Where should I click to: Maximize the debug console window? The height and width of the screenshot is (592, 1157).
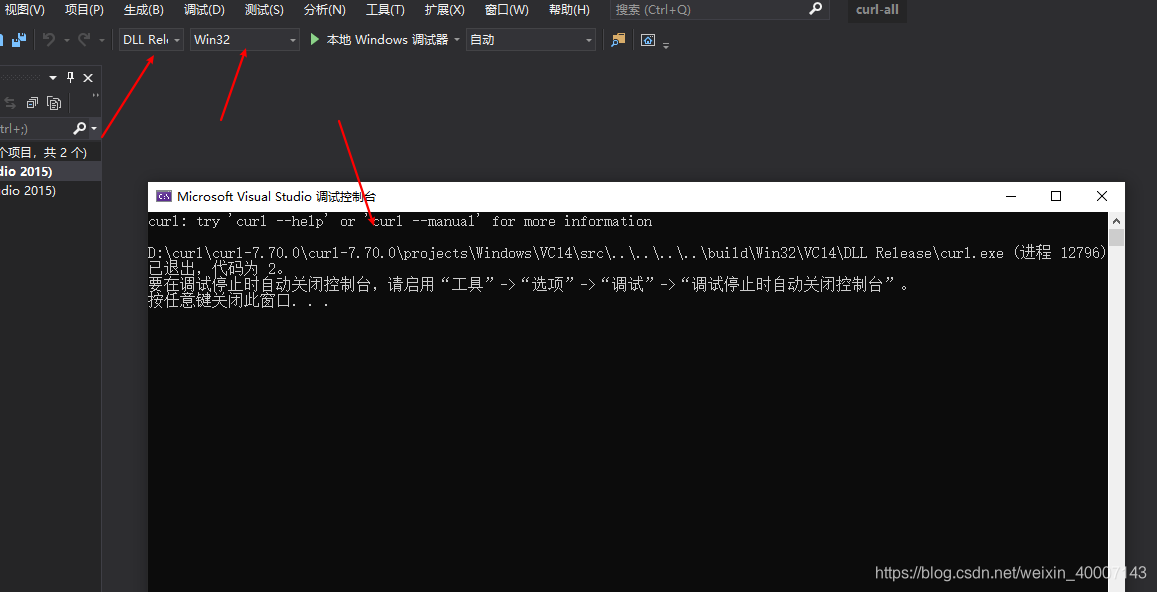click(x=1056, y=196)
